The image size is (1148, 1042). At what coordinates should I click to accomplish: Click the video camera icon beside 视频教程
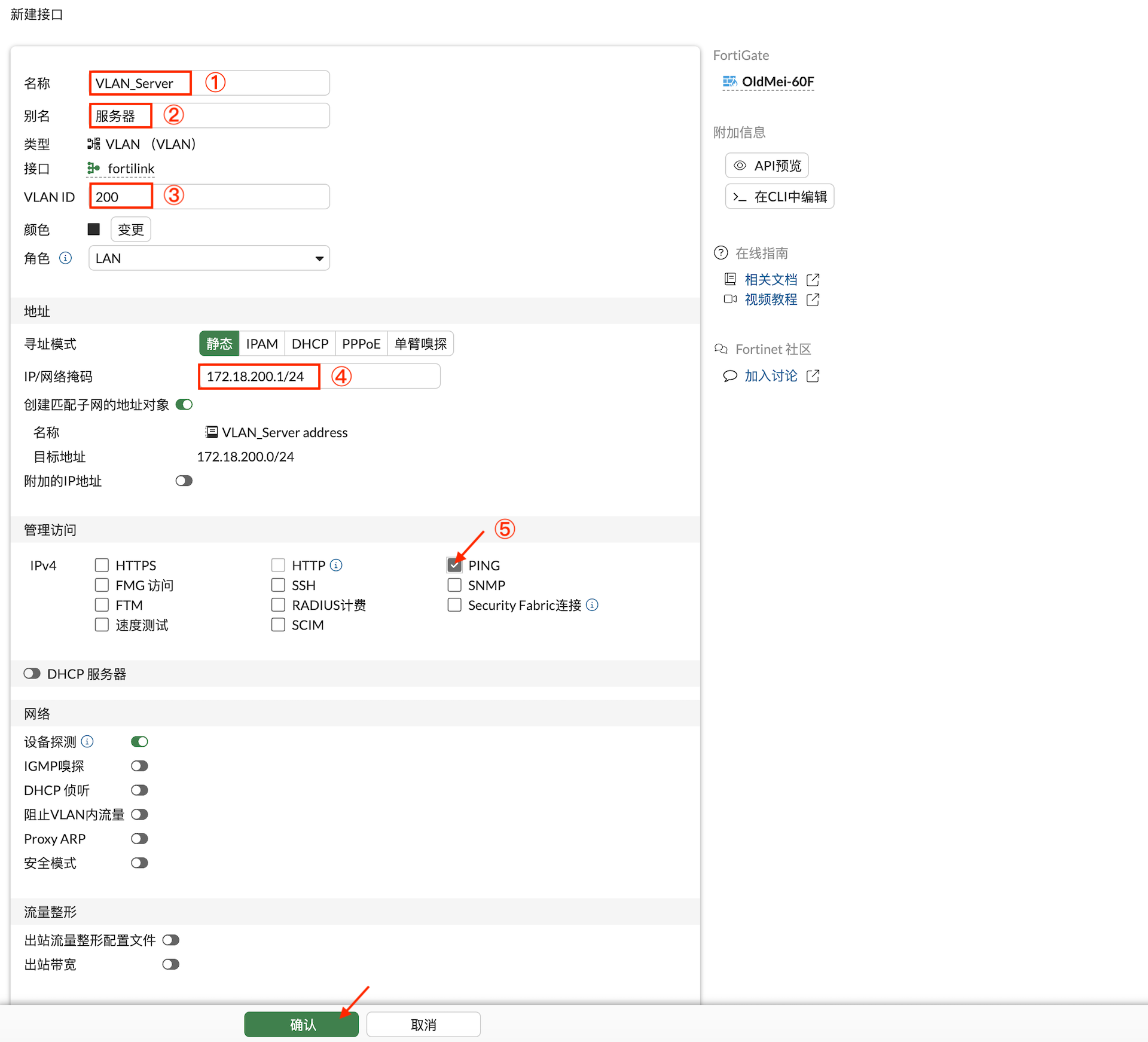[730, 298]
